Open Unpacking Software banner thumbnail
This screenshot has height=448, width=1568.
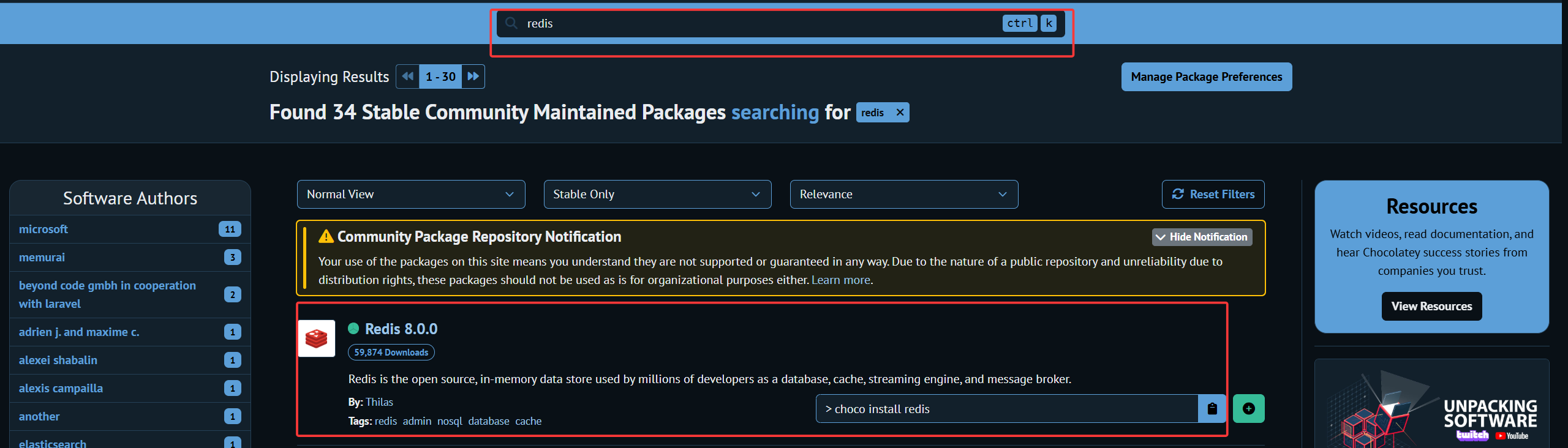(1432, 404)
